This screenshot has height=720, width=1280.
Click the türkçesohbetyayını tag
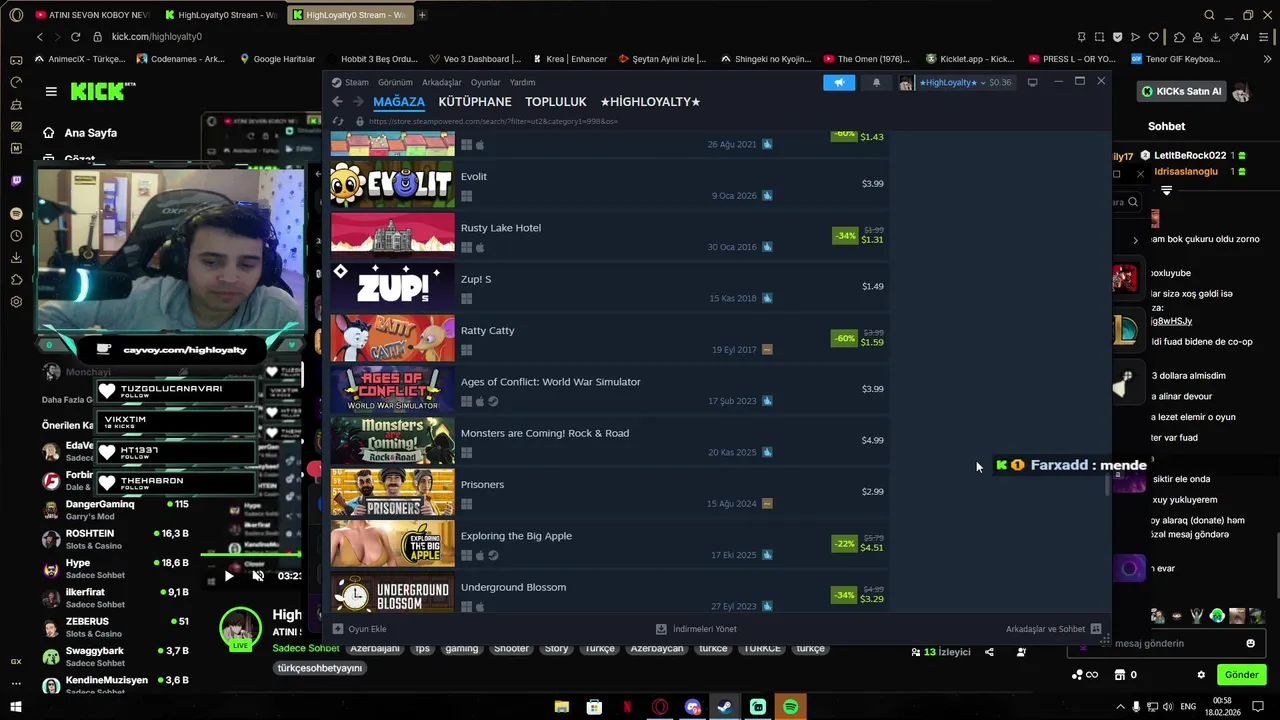click(320, 668)
